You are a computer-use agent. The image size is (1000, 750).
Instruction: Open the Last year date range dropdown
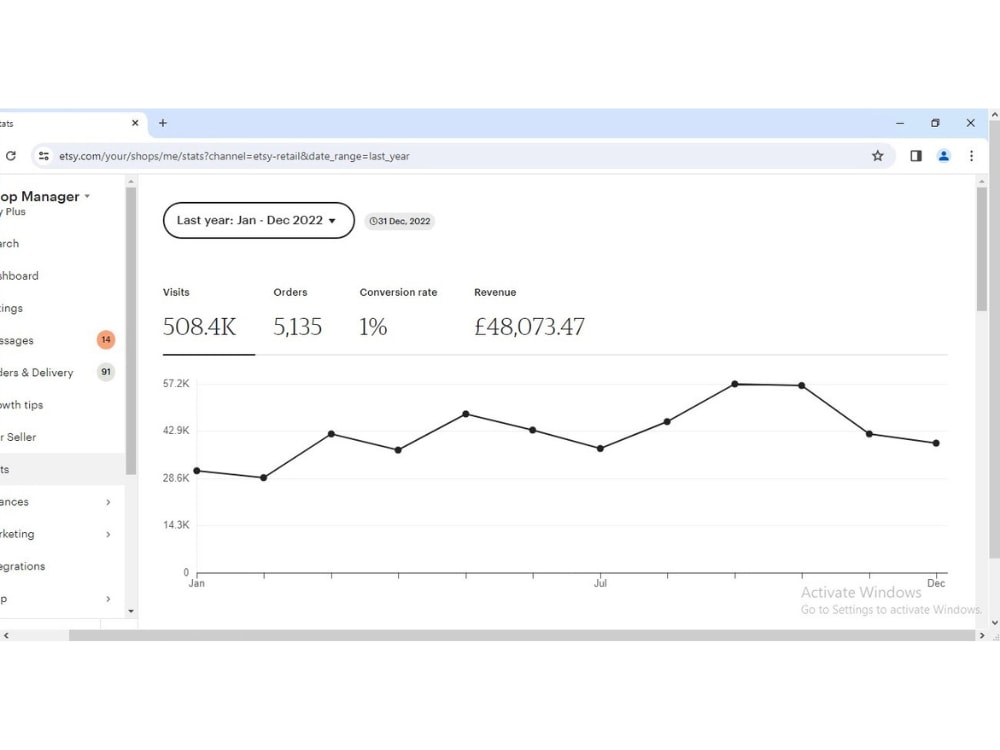tap(258, 221)
